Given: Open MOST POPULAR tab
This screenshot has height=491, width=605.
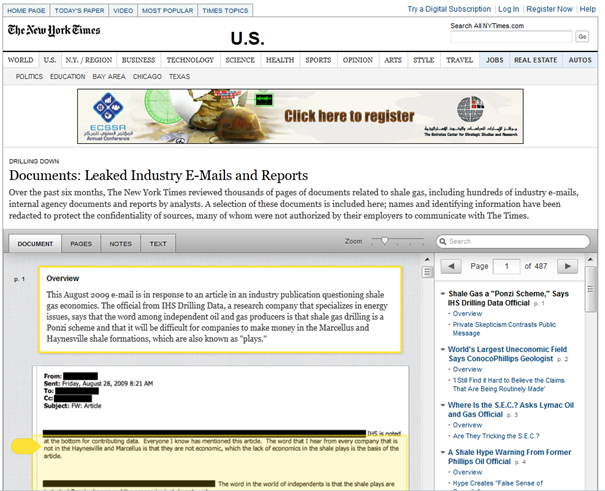Looking at the screenshot, I should click(167, 10).
